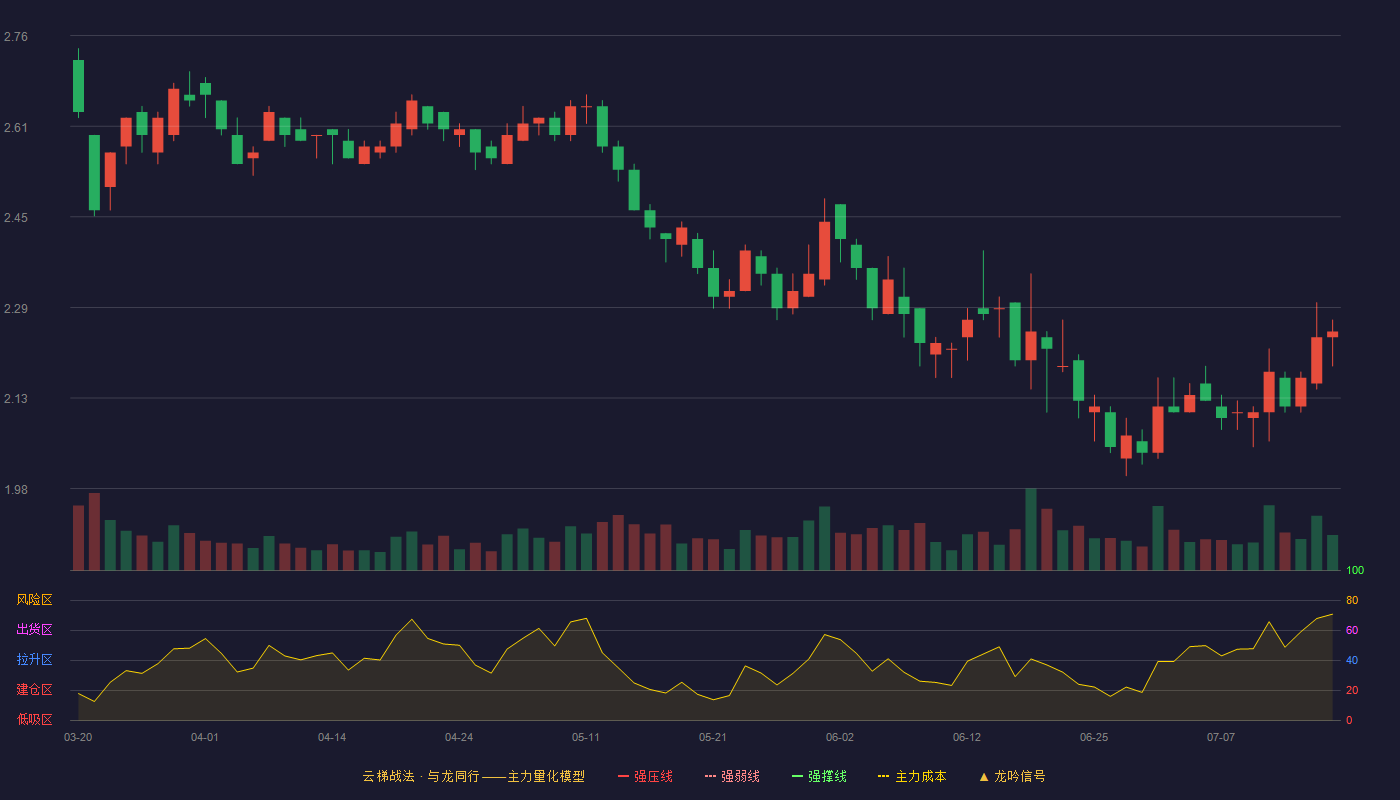Select the 出货区 zone label
This screenshot has height=800, width=1400.
34,630
